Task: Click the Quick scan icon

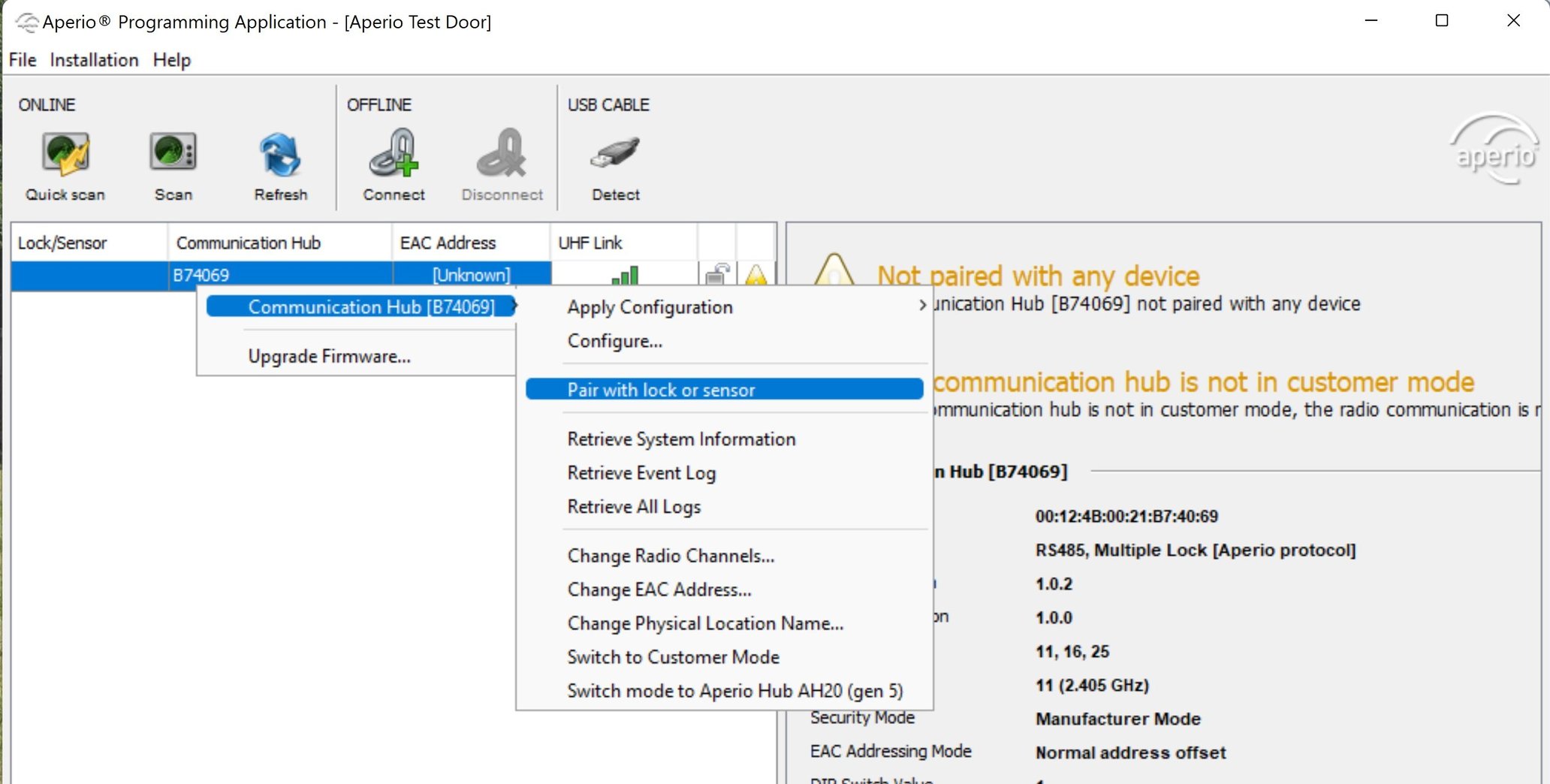Action: pyautogui.click(x=65, y=155)
